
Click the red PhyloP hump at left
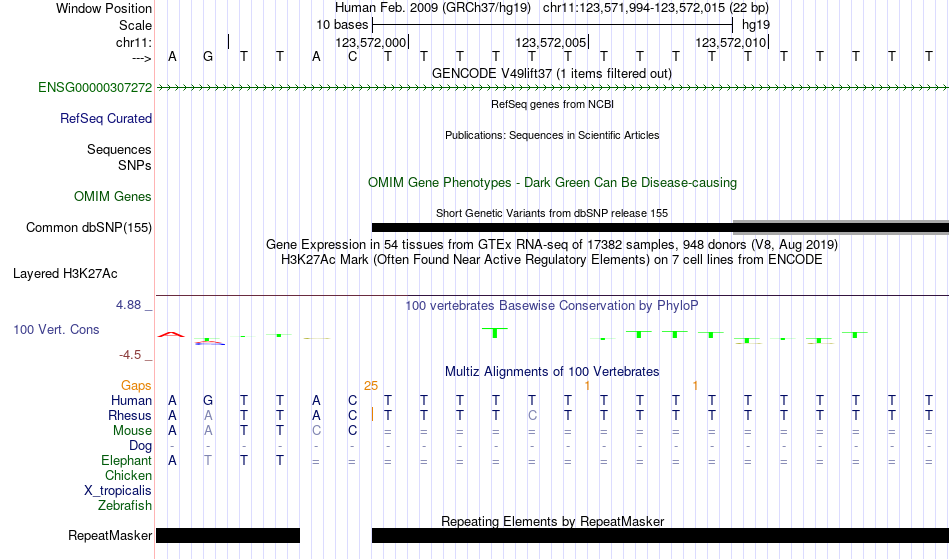pyautogui.click(x=171, y=334)
